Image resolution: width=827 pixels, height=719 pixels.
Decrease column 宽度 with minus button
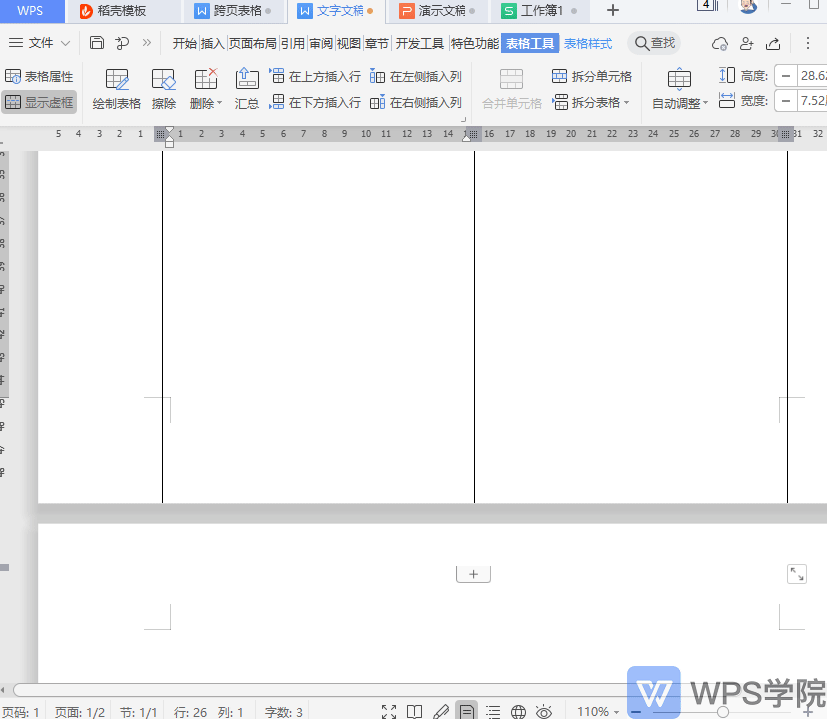coord(786,101)
